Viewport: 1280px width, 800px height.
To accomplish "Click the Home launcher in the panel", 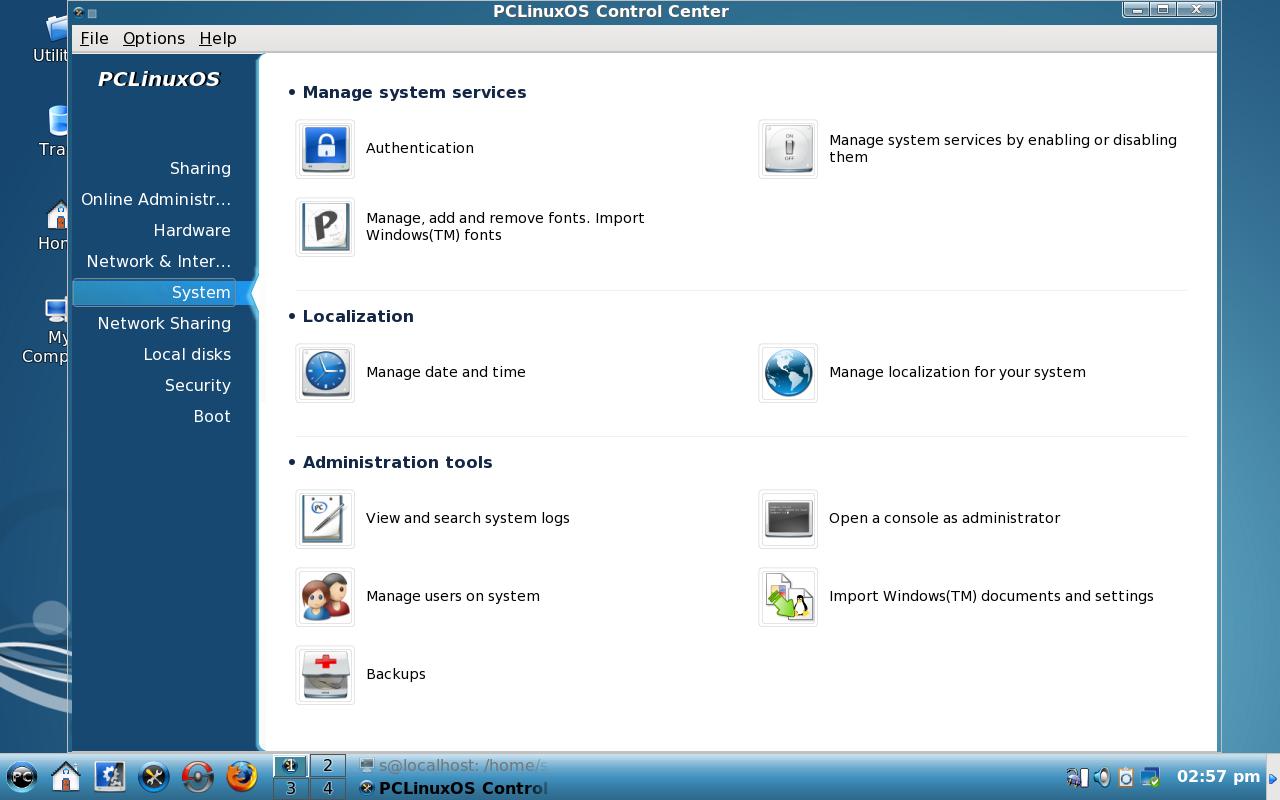I will pyautogui.click(x=66, y=776).
